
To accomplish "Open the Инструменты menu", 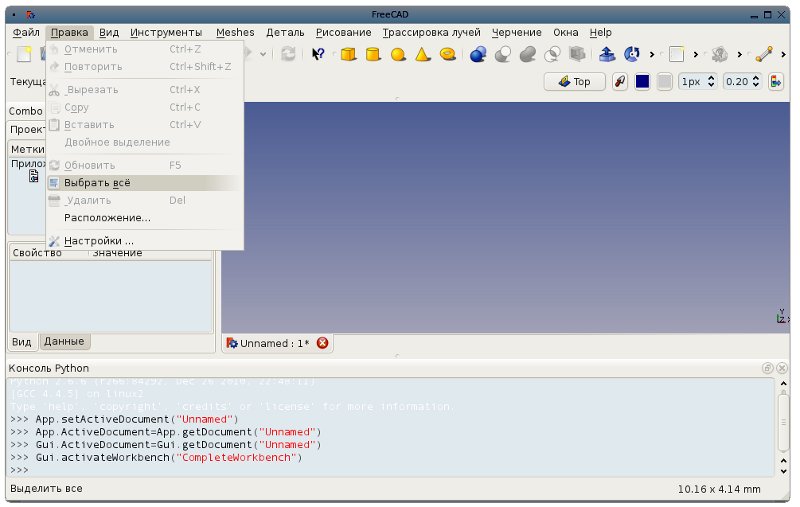I will pyautogui.click(x=166, y=32).
